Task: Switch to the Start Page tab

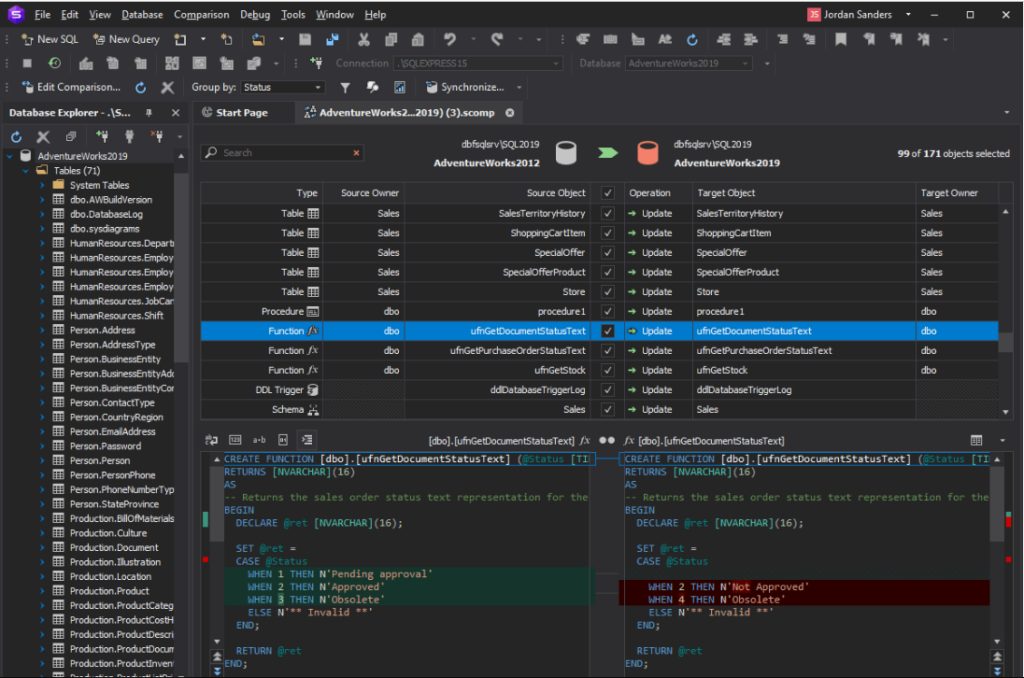Action: pyautogui.click(x=240, y=113)
